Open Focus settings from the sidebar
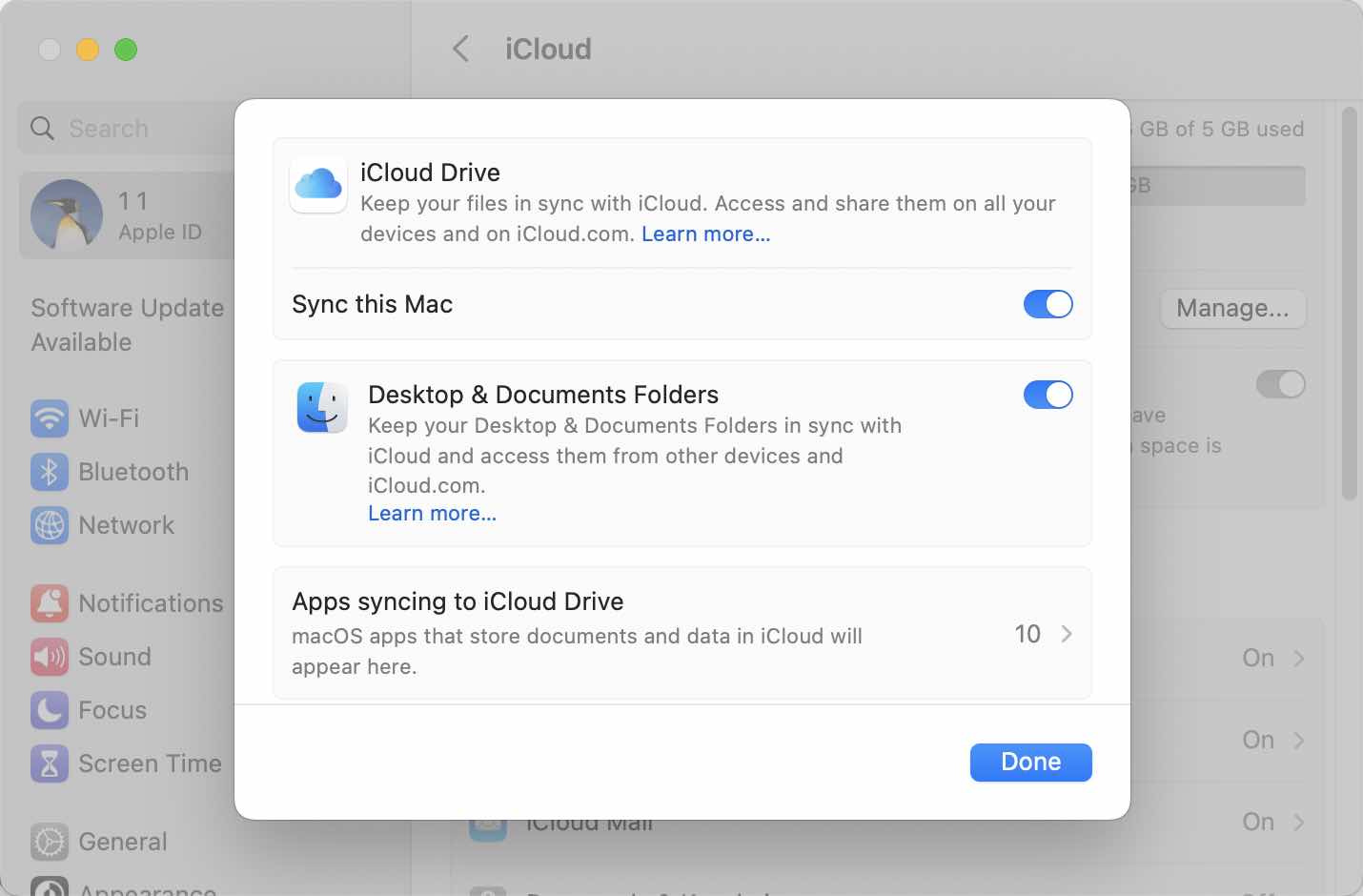This screenshot has width=1363, height=896. click(x=111, y=710)
